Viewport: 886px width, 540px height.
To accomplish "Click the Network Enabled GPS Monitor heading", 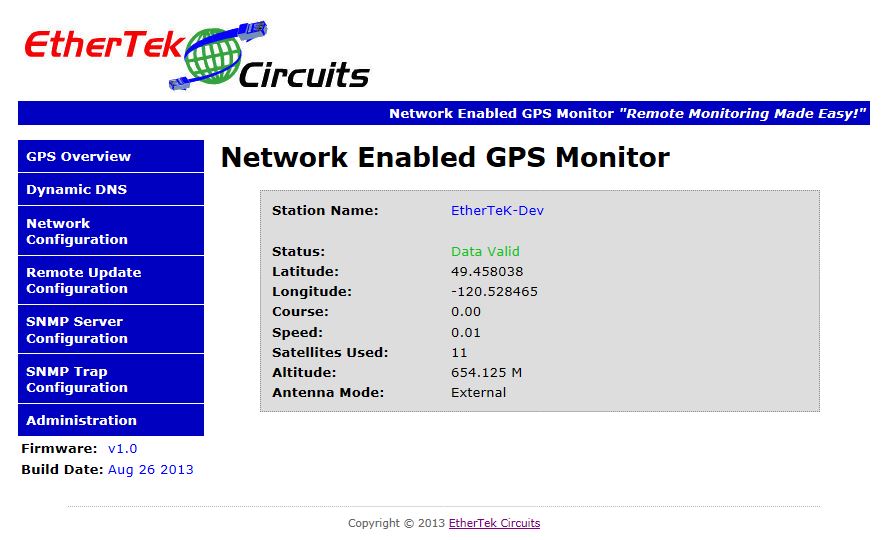I will [445, 157].
